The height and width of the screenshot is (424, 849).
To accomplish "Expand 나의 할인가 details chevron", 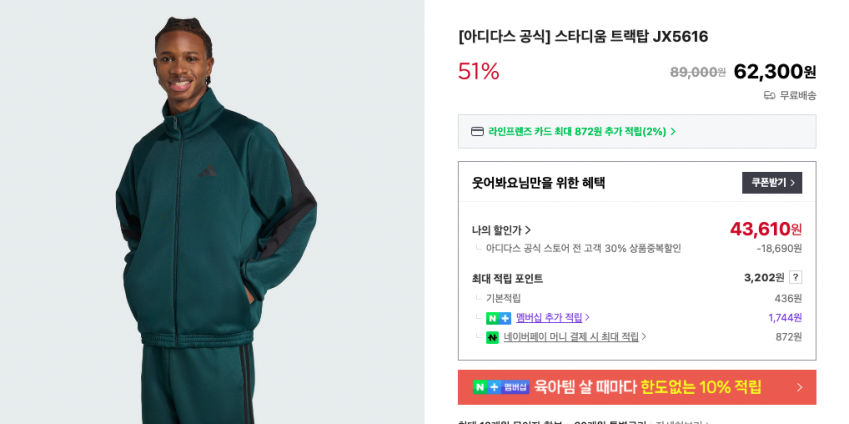I will tap(528, 230).
